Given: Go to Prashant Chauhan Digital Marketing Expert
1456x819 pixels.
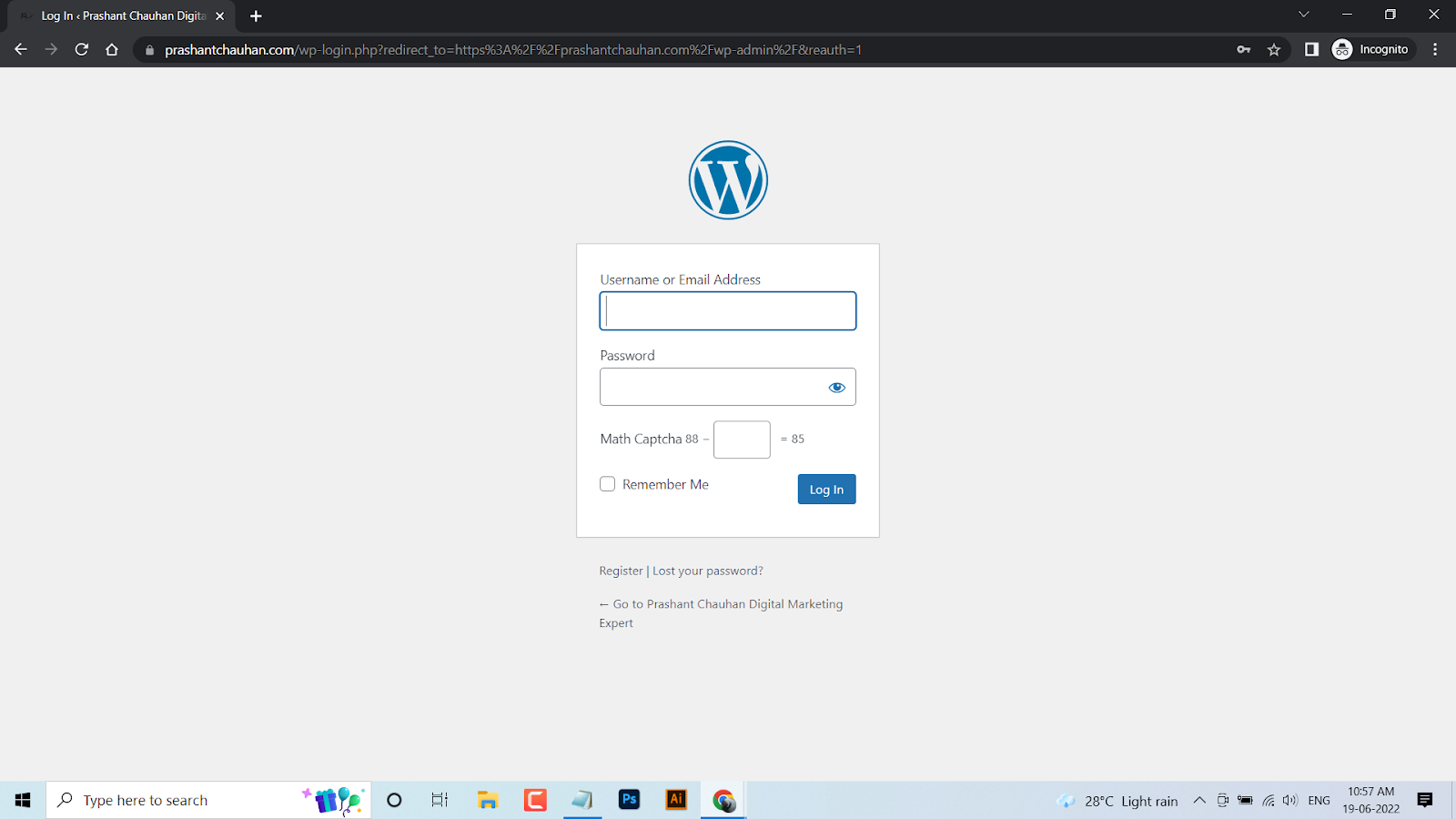Looking at the screenshot, I should point(721,613).
